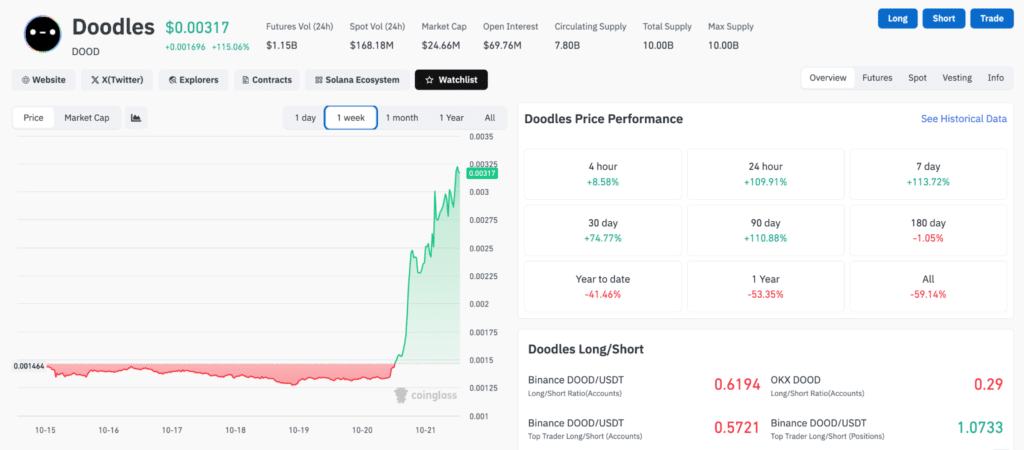
Task: Click the $0.00317 header price
Action: 197,27
